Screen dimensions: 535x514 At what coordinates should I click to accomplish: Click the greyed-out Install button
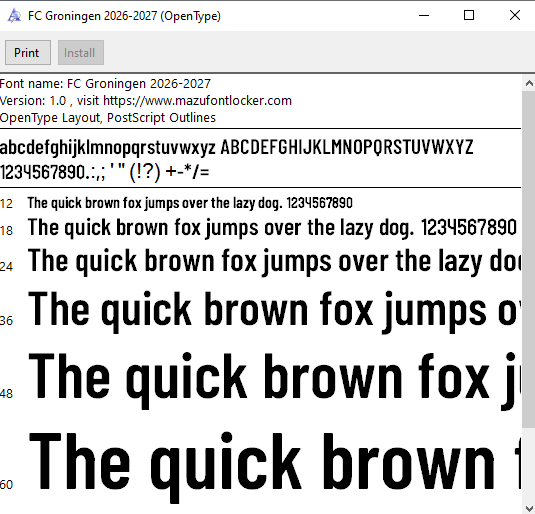point(81,53)
